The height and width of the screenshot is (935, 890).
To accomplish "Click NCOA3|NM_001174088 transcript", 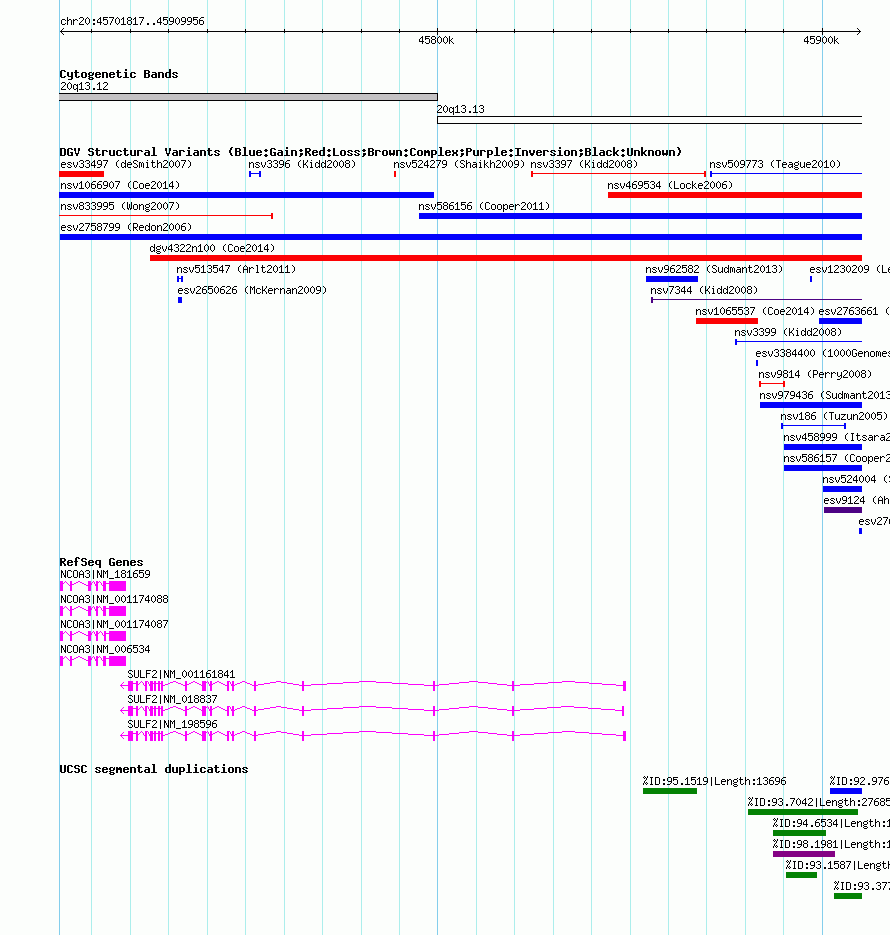I will [93, 611].
